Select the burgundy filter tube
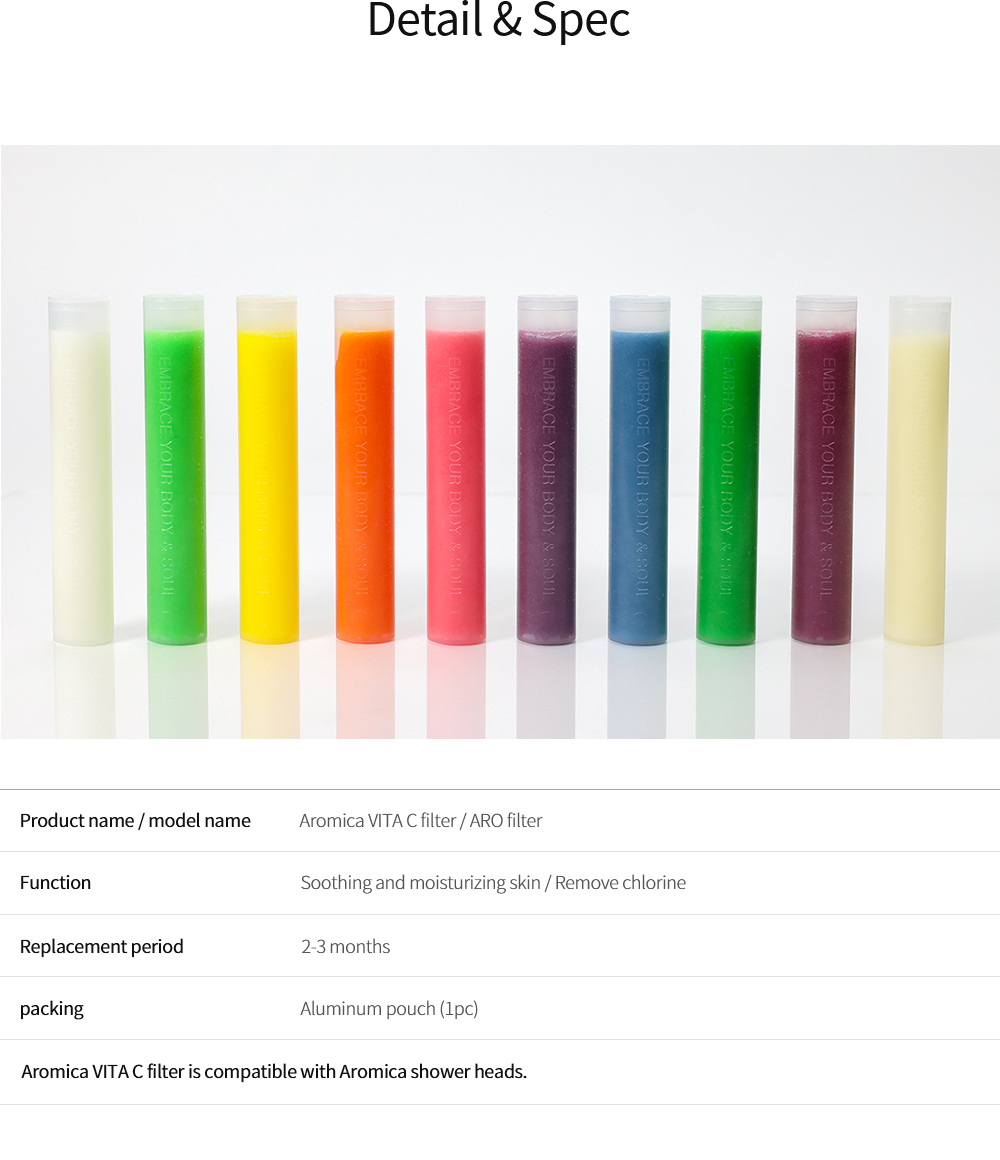This screenshot has width=1000, height=1160. point(824,470)
